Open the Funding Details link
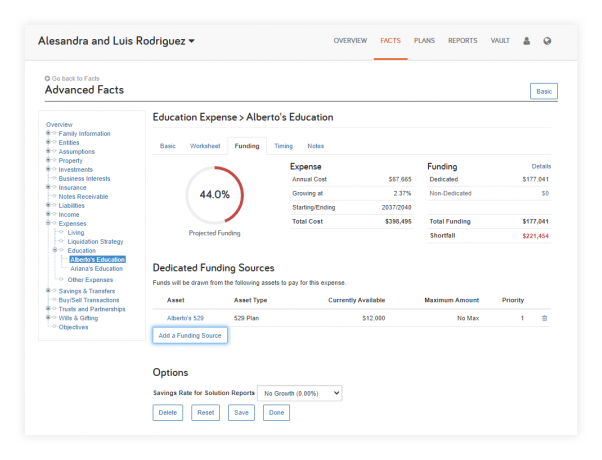The height and width of the screenshot is (460, 602). [541, 166]
